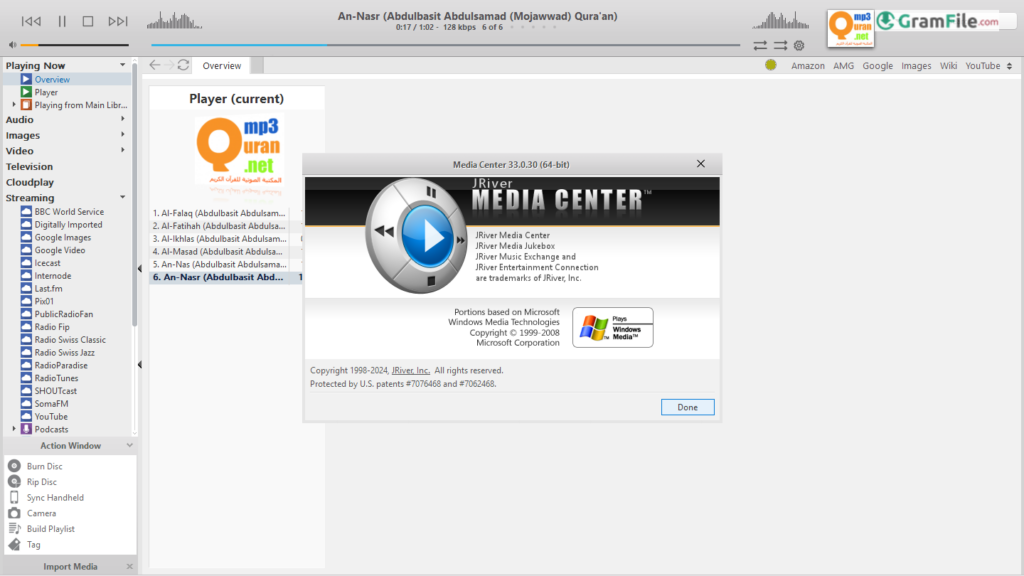Open player options gear icon
1024x576 pixels.
click(799, 46)
